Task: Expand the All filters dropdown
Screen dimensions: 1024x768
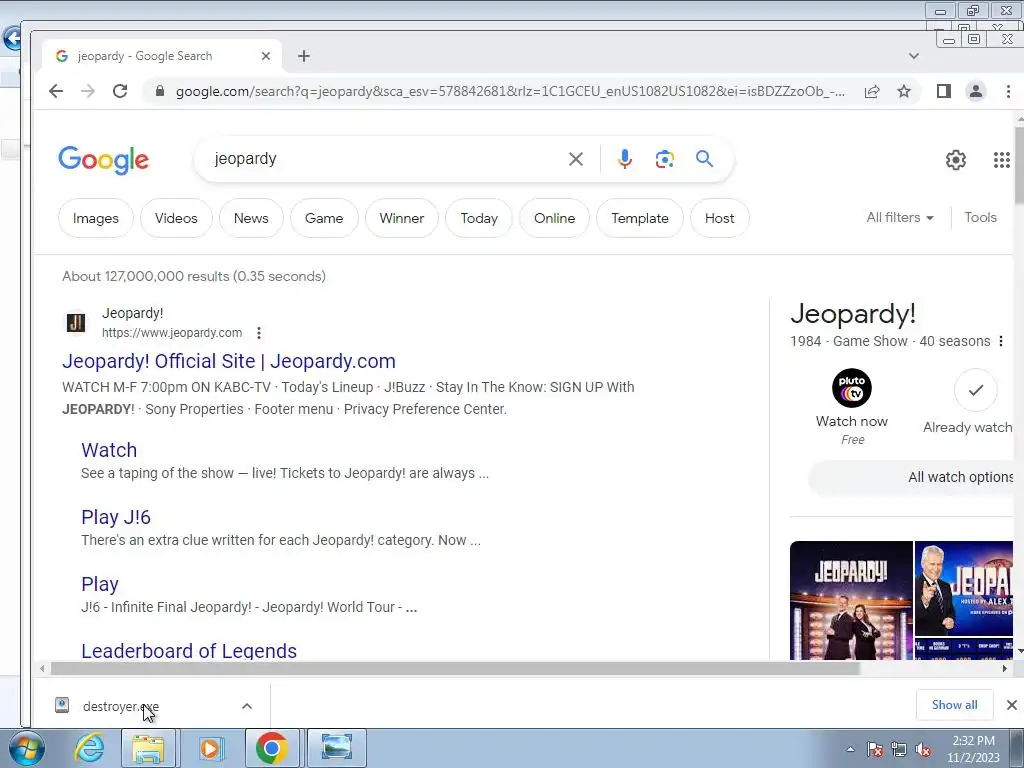Action: [900, 217]
